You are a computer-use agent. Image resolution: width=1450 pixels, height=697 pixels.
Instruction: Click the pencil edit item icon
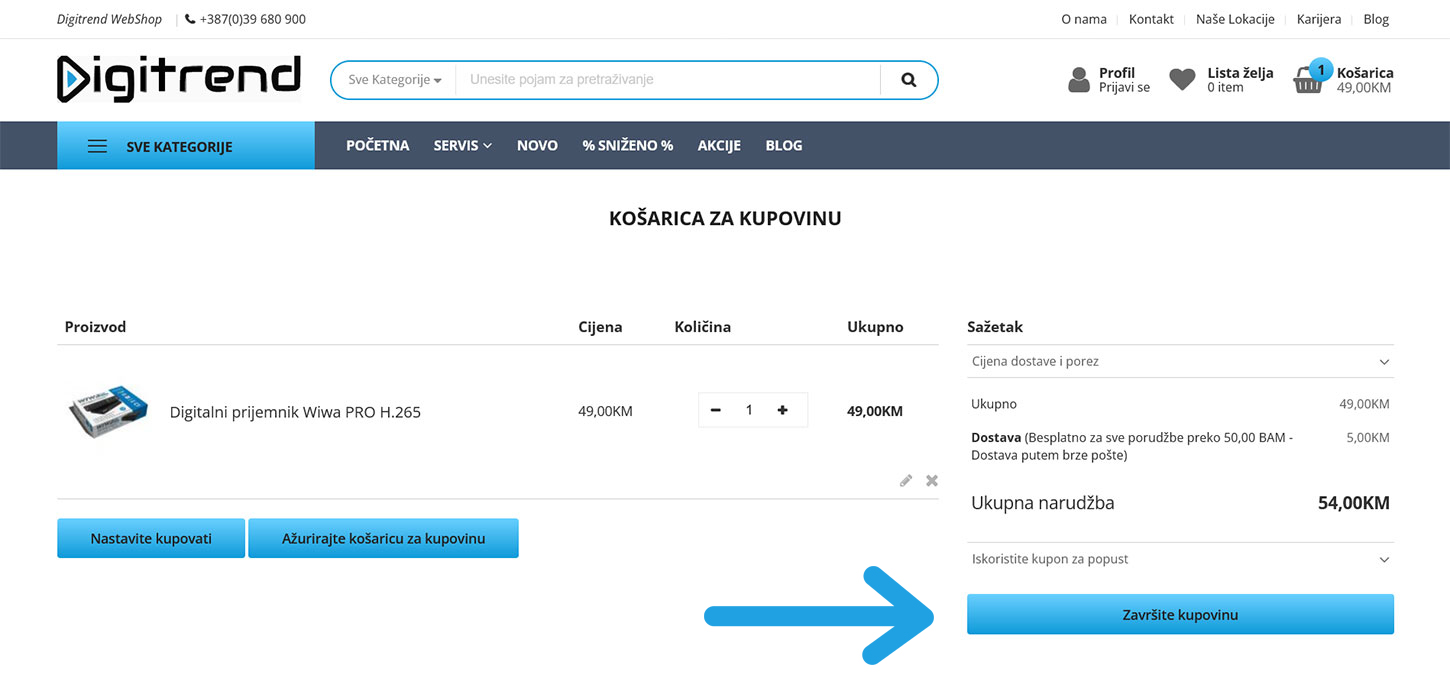(x=906, y=481)
